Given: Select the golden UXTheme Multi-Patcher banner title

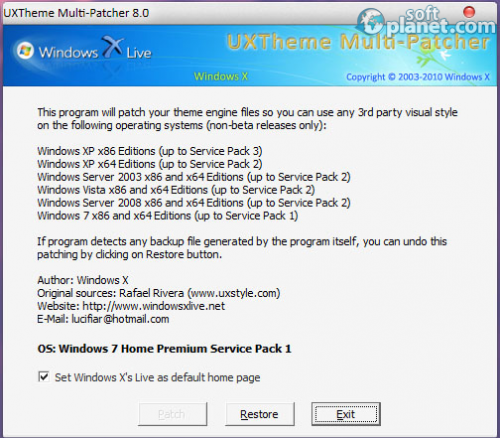Looking at the screenshot, I should click(x=358, y=42).
